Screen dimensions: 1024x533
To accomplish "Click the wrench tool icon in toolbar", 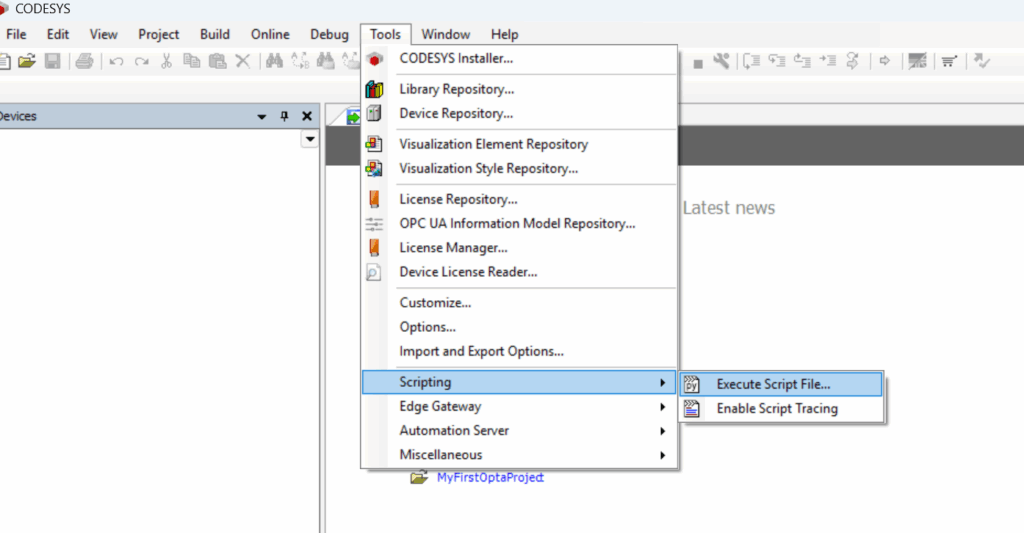I will tap(721, 61).
